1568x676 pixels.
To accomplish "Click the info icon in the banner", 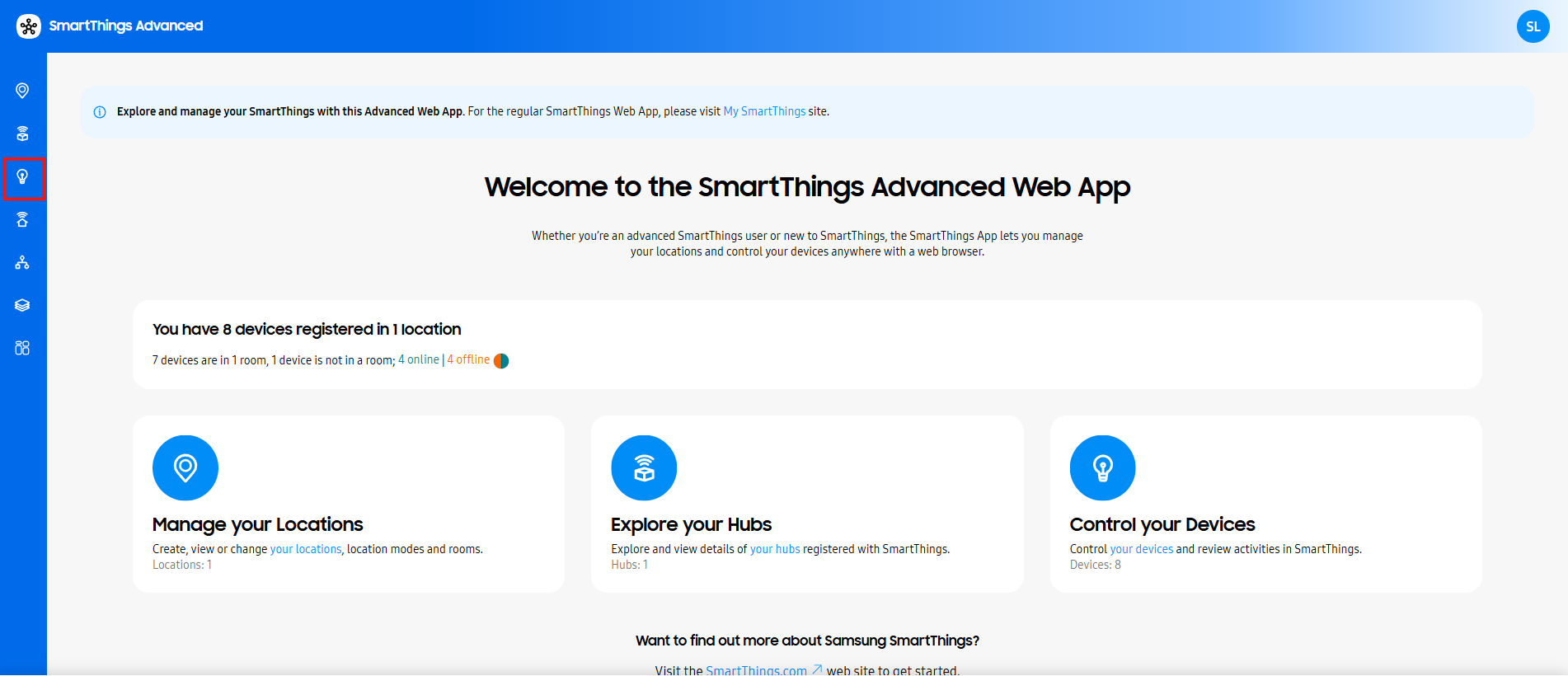I will pos(100,112).
